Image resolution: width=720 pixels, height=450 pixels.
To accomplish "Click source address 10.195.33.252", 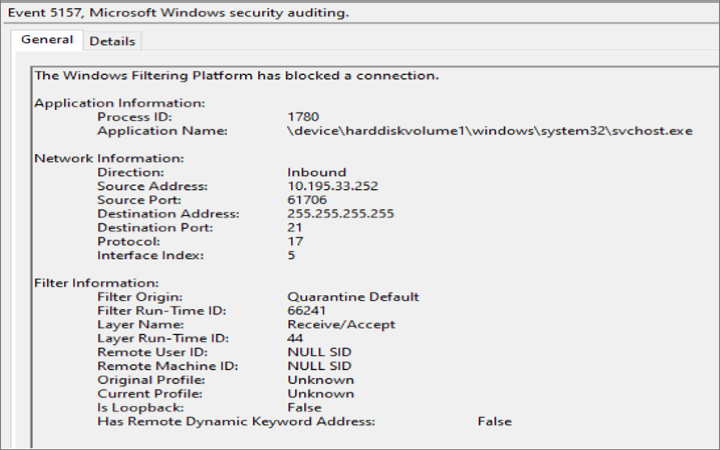I will [333, 186].
